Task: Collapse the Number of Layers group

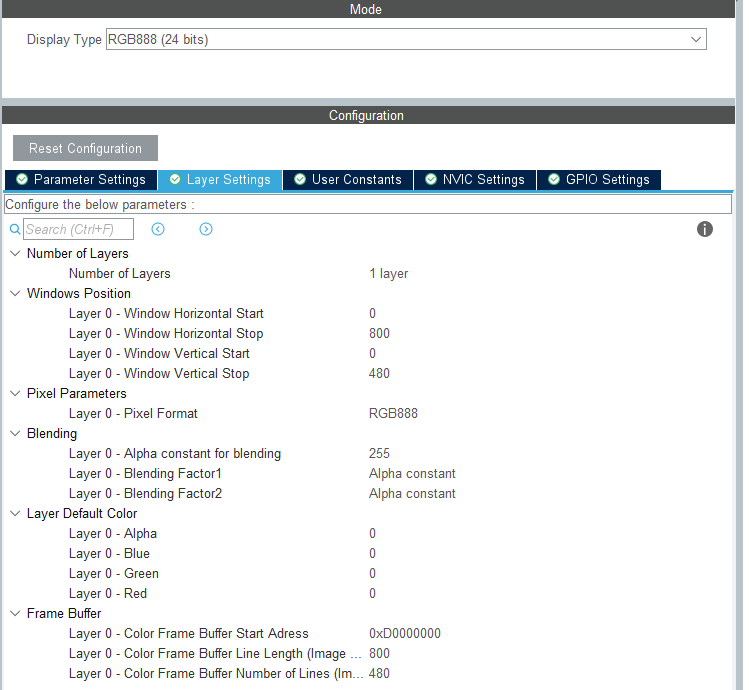Action: [15, 253]
